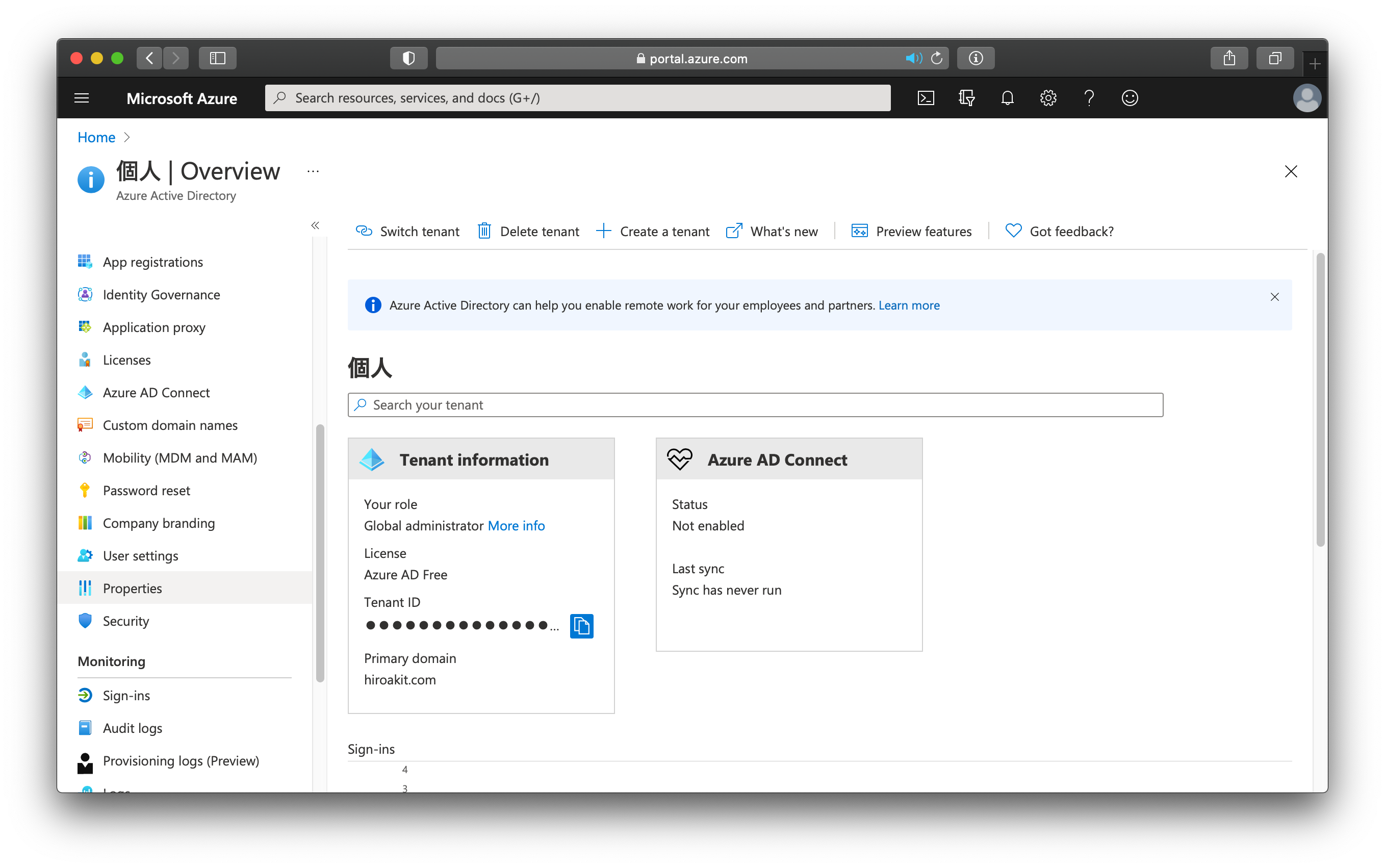Focus the Search your tenant field
This screenshot has height=868, width=1385.
(x=755, y=405)
